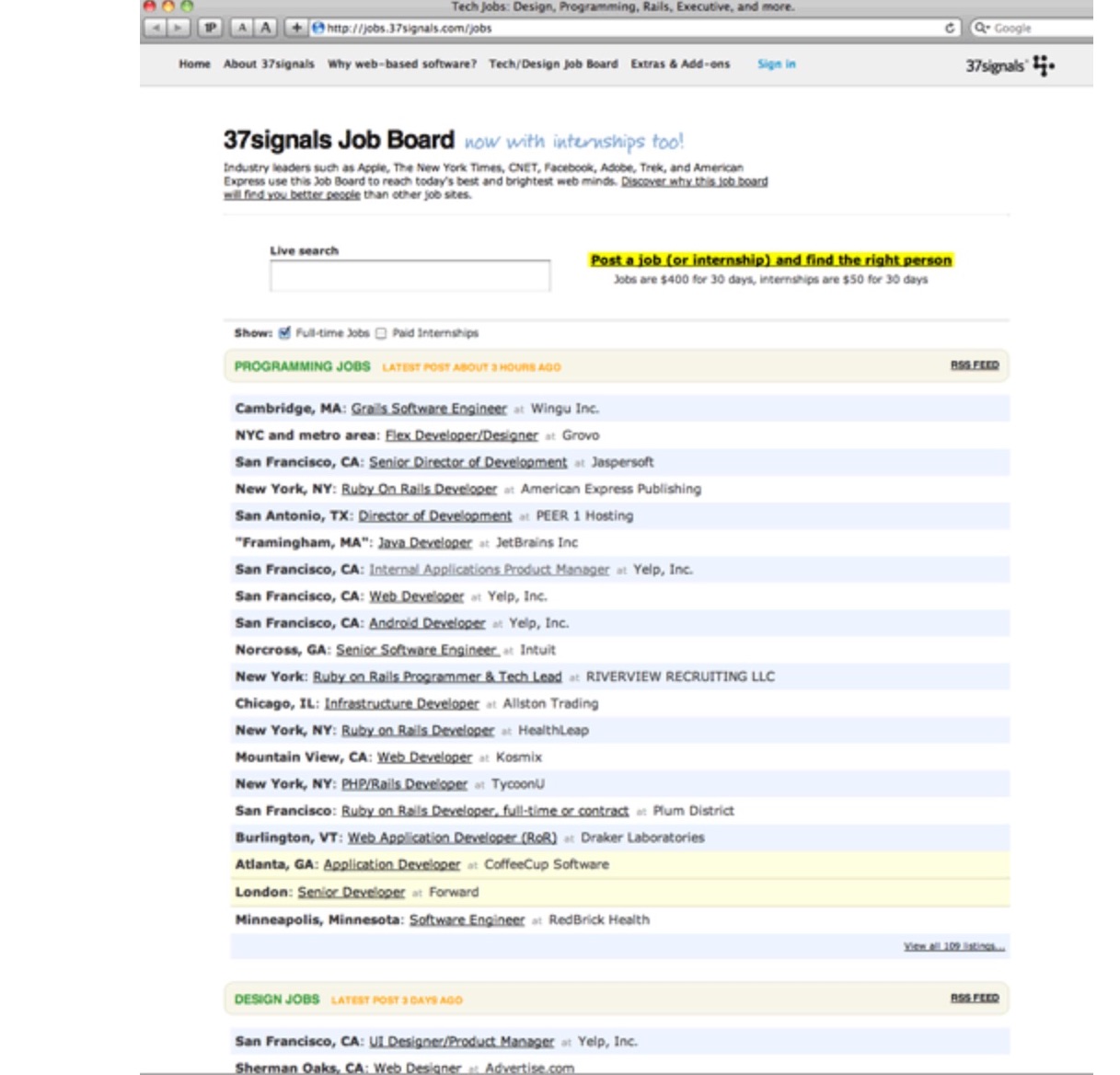Open the Google search magnifier dropdown
This screenshot has height=1075, width=1120.
[x=982, y=29]
